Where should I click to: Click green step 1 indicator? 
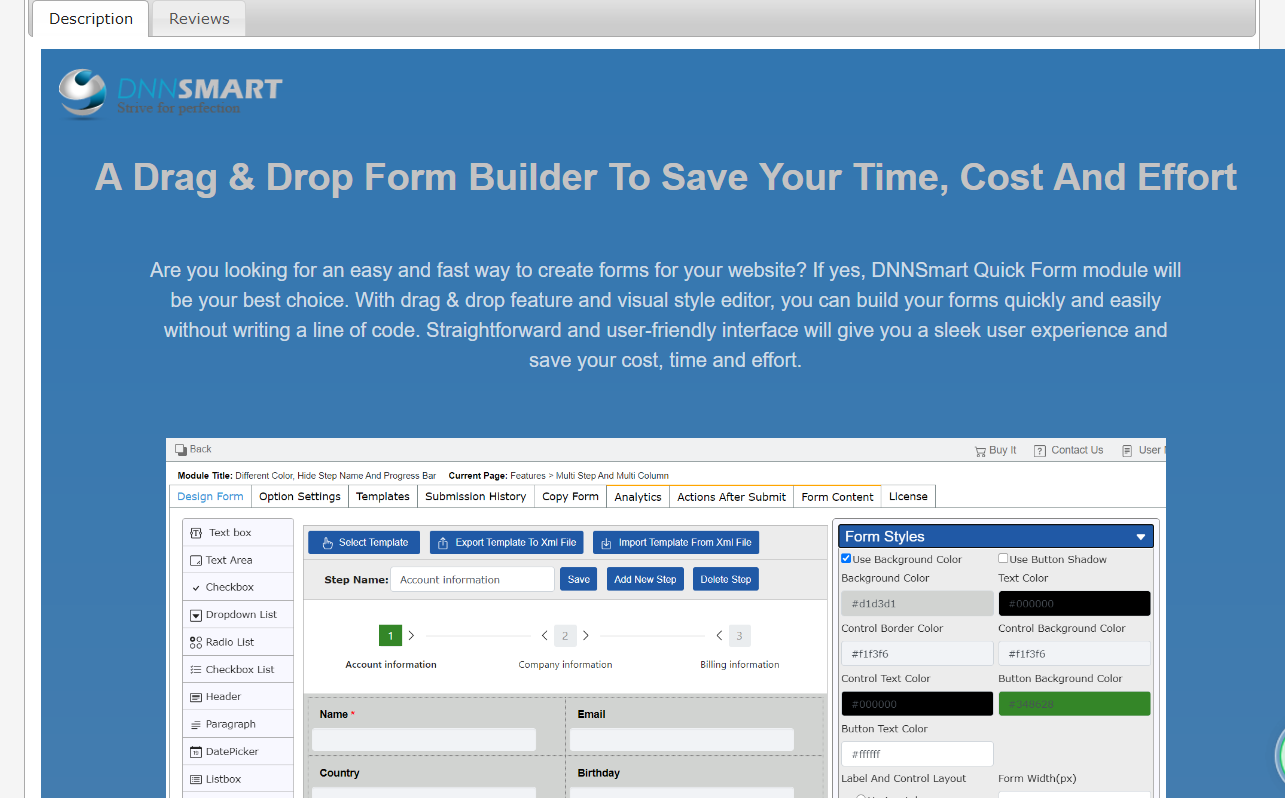[x=390, y=635]
